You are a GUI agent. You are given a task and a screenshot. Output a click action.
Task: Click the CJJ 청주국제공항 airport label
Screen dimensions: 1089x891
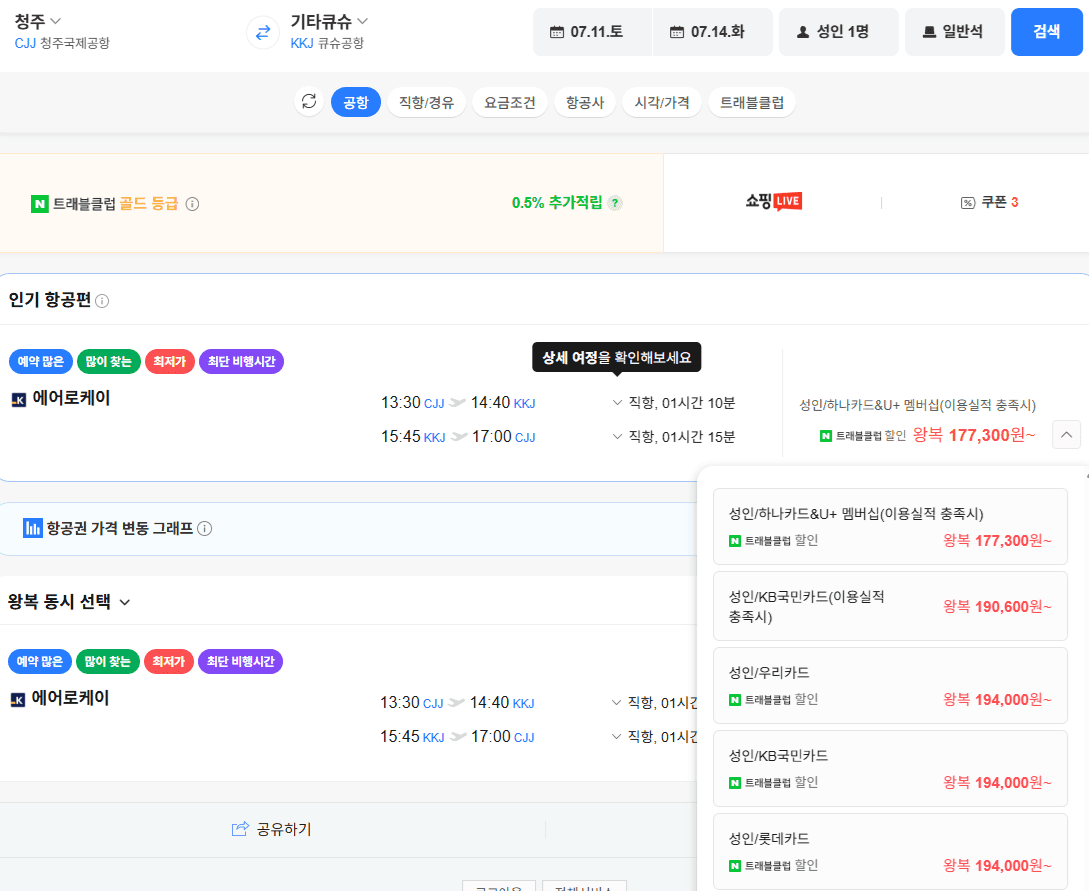[x=62, y=43]
